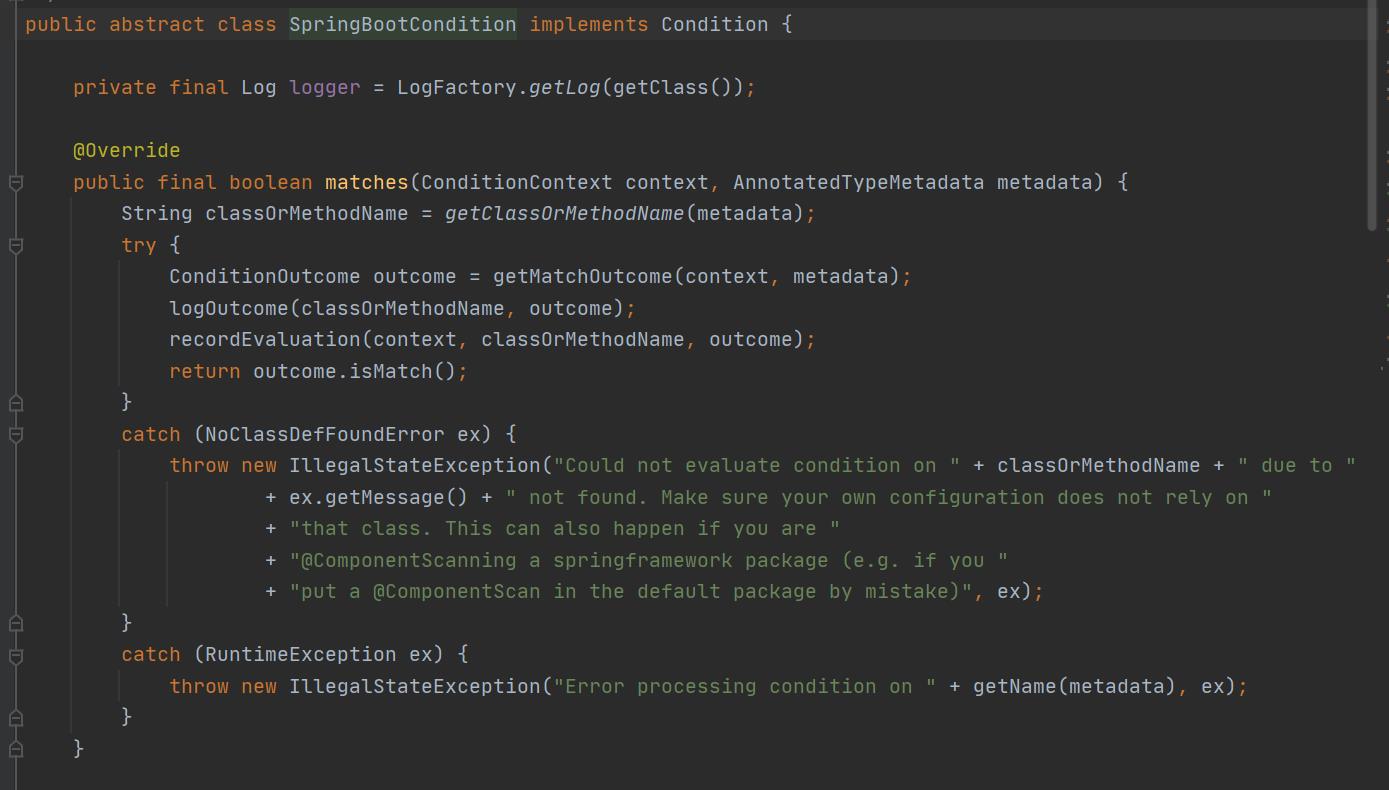The height and width of the screenshot is (790, 1389).
Task: Fold marker at RuntimeException catch closing brace
Action: coord(16,717)
